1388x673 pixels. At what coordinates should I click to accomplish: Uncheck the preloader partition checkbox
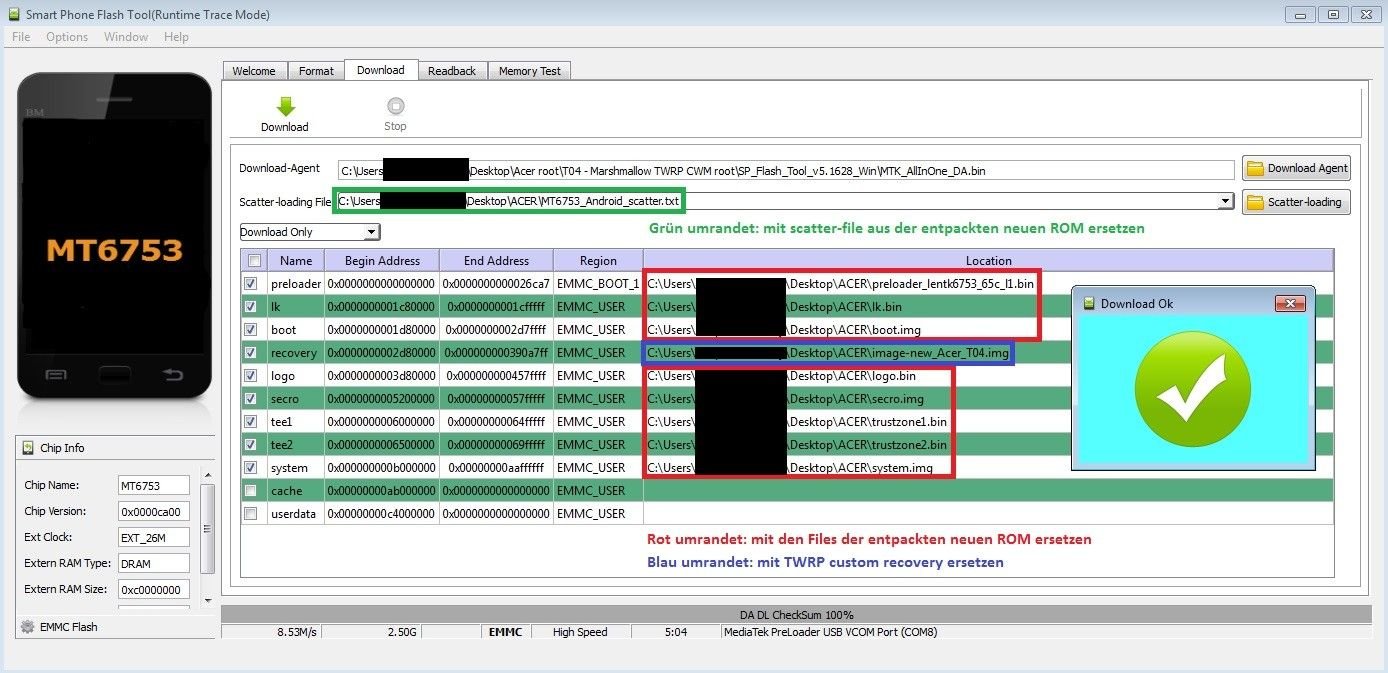point(250,284)
